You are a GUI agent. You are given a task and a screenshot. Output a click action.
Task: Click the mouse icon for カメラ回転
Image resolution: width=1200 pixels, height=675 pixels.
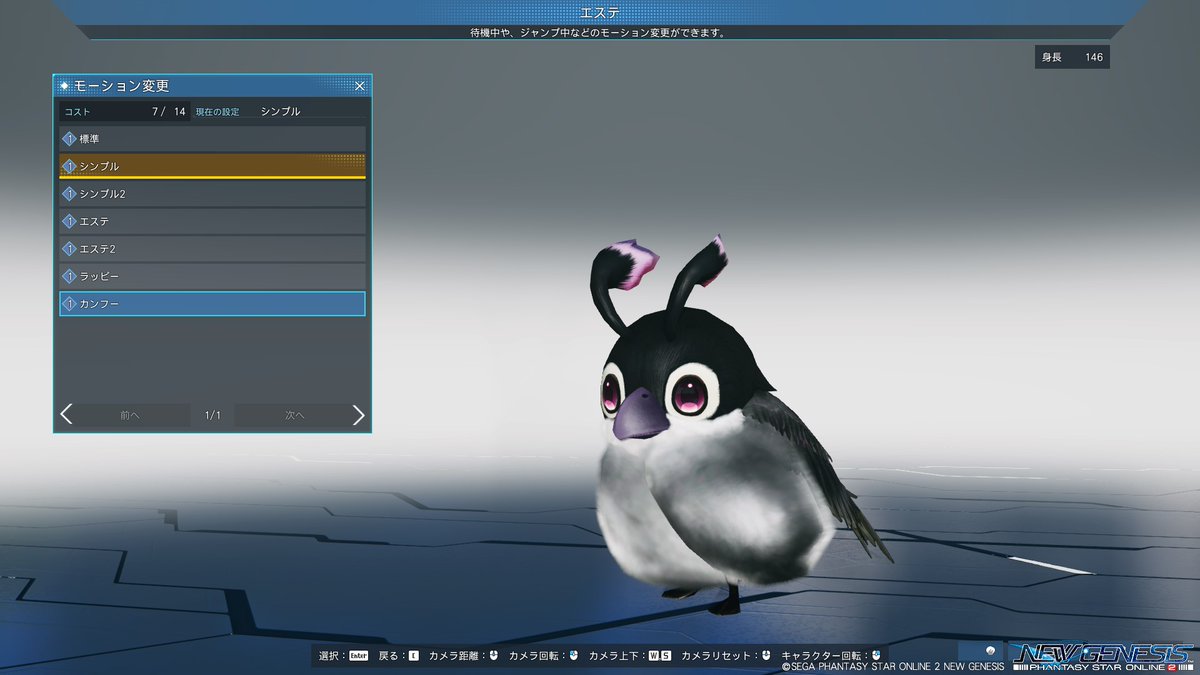[574, 656]
